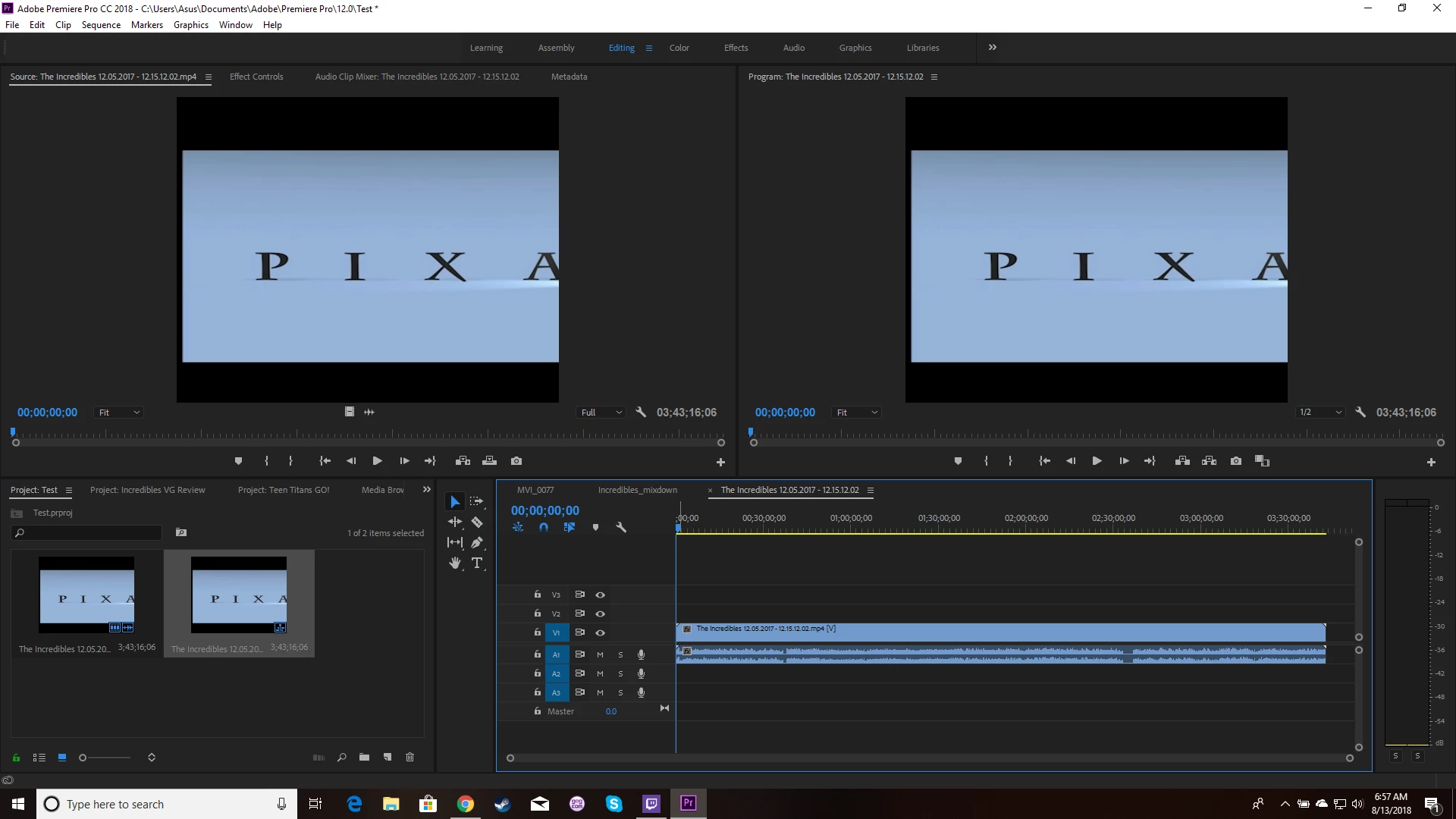
Task: Adjust Project panel thumbnail zoom slider
Action: click(x=83, y=758)
